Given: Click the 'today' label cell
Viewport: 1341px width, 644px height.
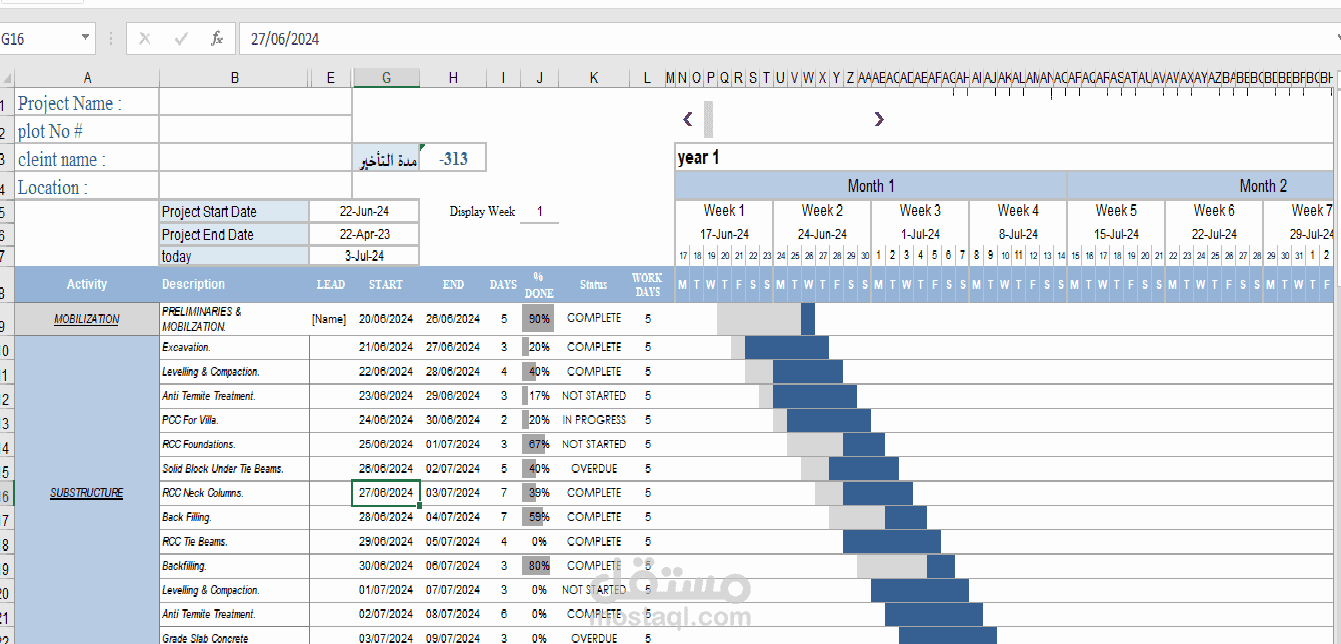Looking at the screenshot, I should pyautogui.click(x=234, y=256).
